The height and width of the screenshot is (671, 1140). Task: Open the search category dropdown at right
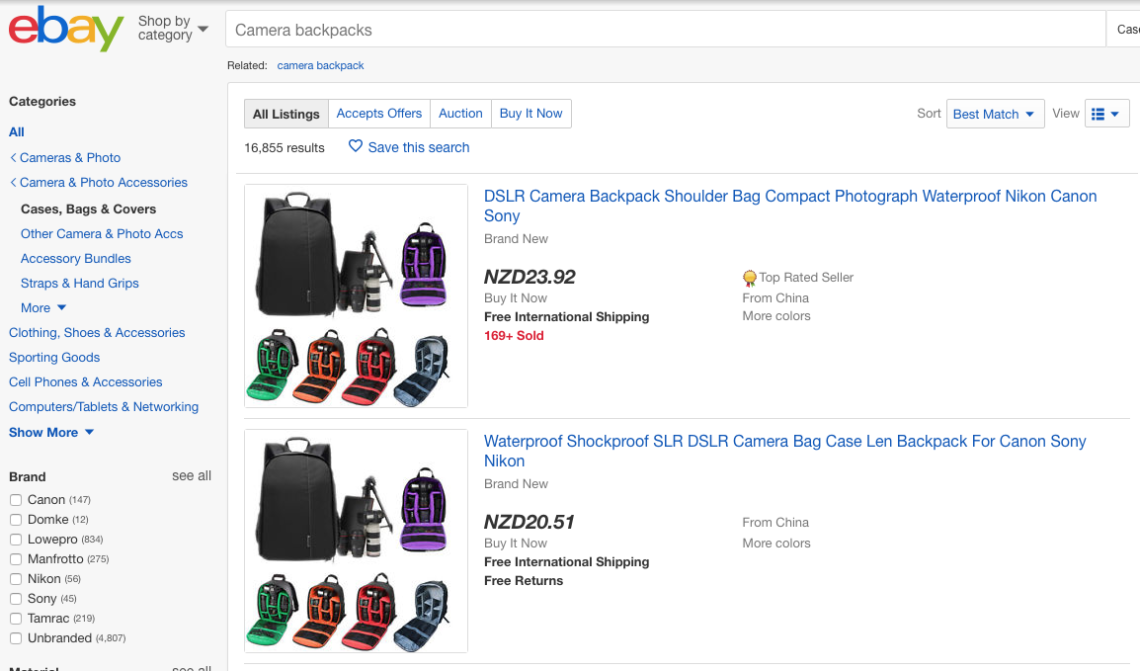point(1124,30)
